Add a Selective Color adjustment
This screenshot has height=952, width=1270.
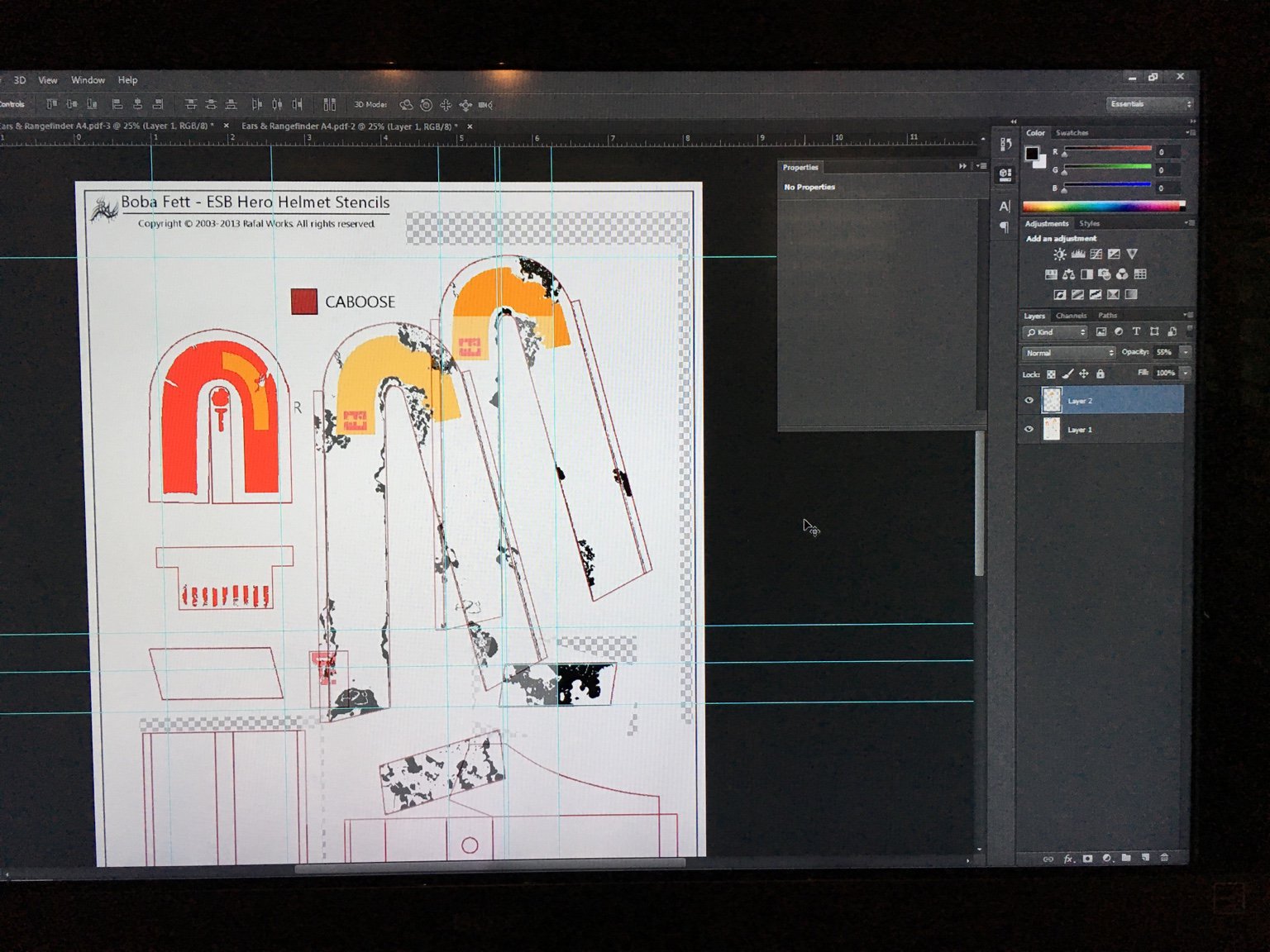click(1114, 294)
